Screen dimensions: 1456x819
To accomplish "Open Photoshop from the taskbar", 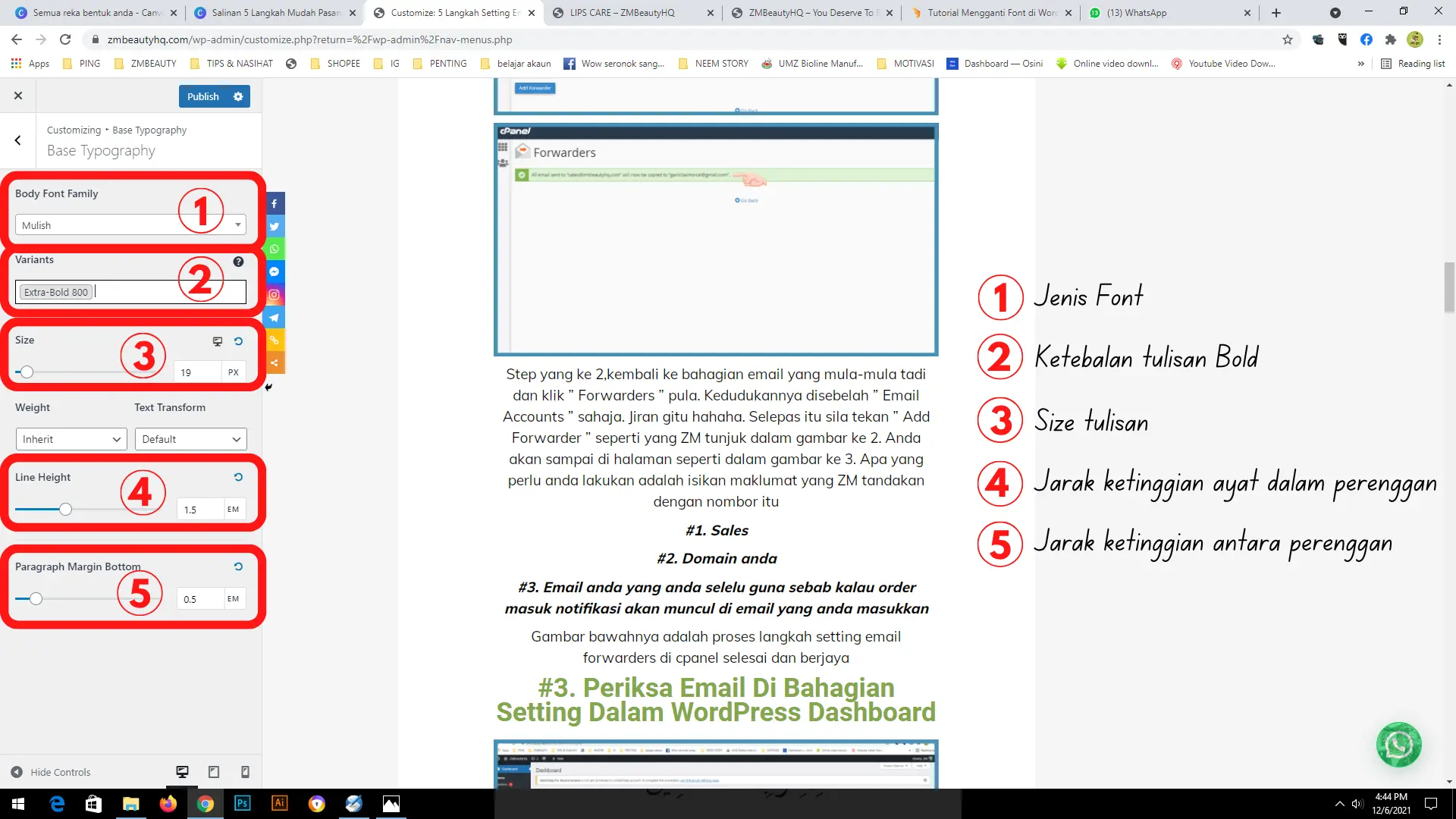I will 243,803.
